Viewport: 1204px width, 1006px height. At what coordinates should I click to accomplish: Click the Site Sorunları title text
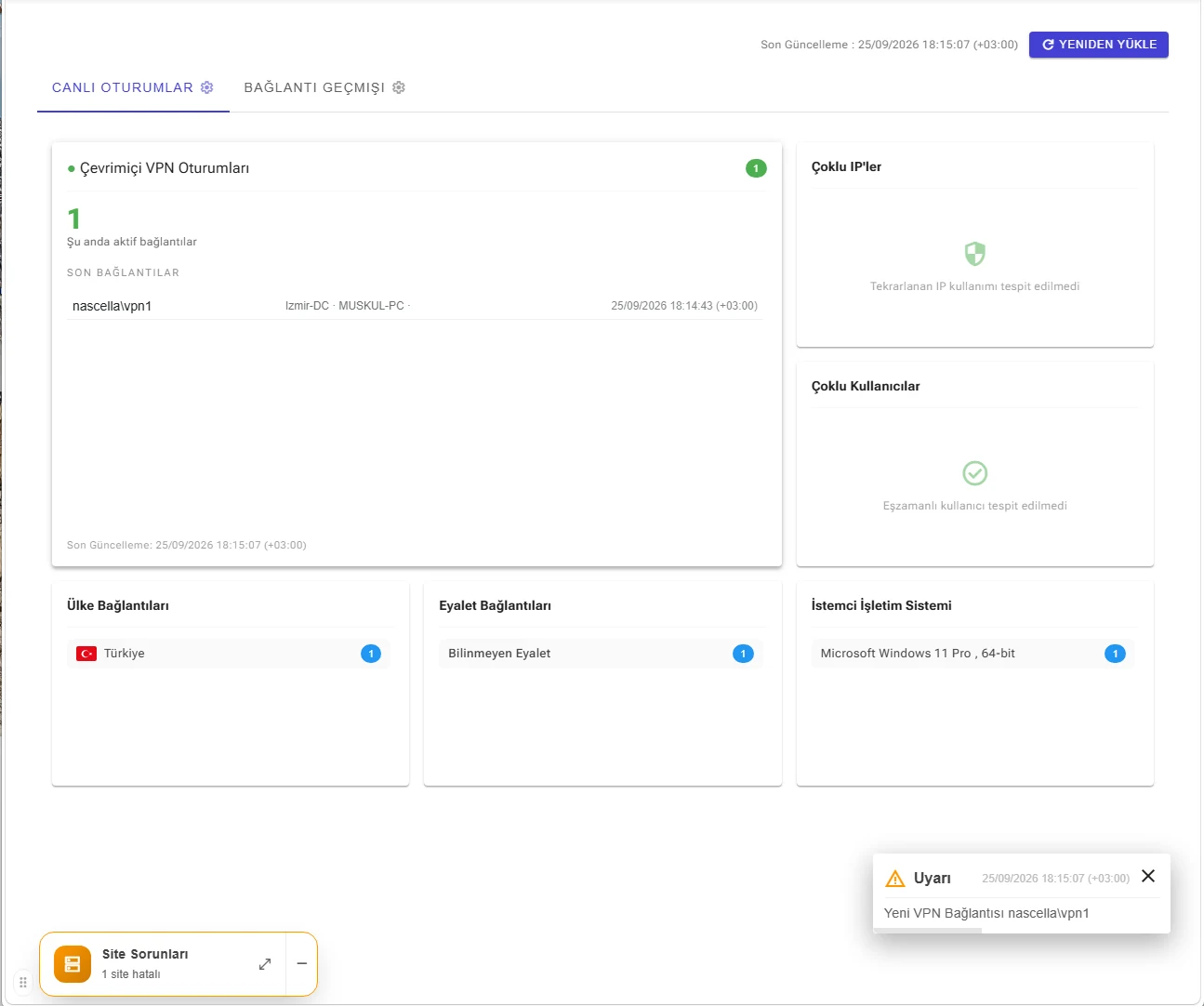coord(145,954)
